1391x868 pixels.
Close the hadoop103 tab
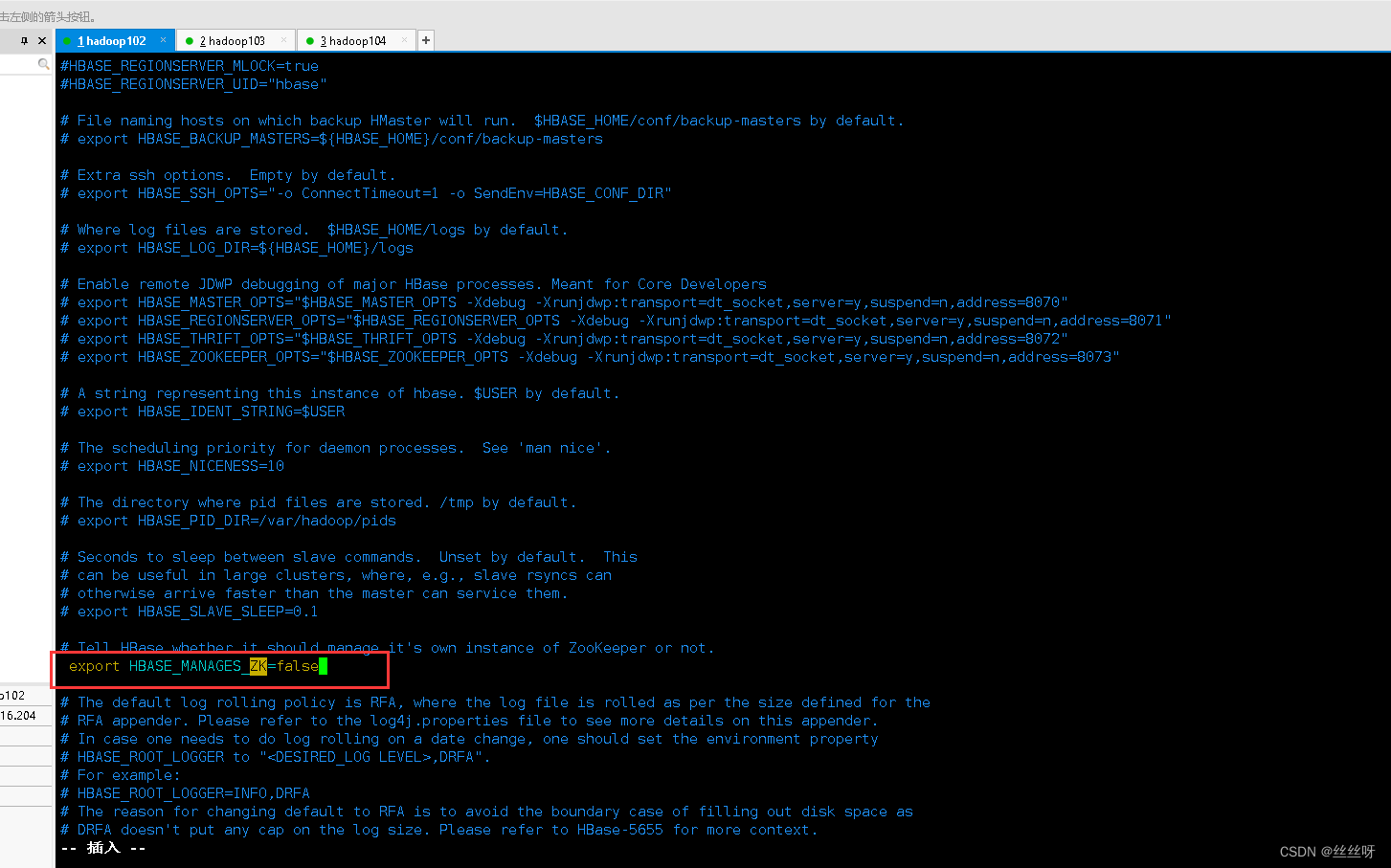coord(284,40)
